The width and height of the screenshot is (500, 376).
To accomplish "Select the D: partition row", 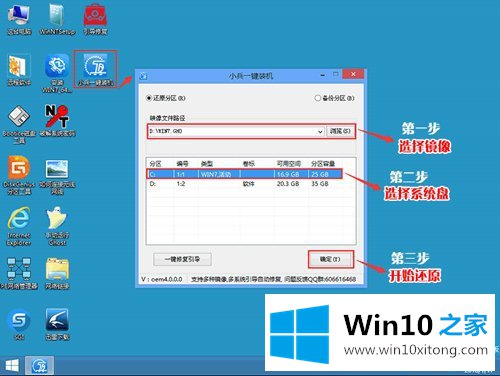I will (x=244, y=184).
